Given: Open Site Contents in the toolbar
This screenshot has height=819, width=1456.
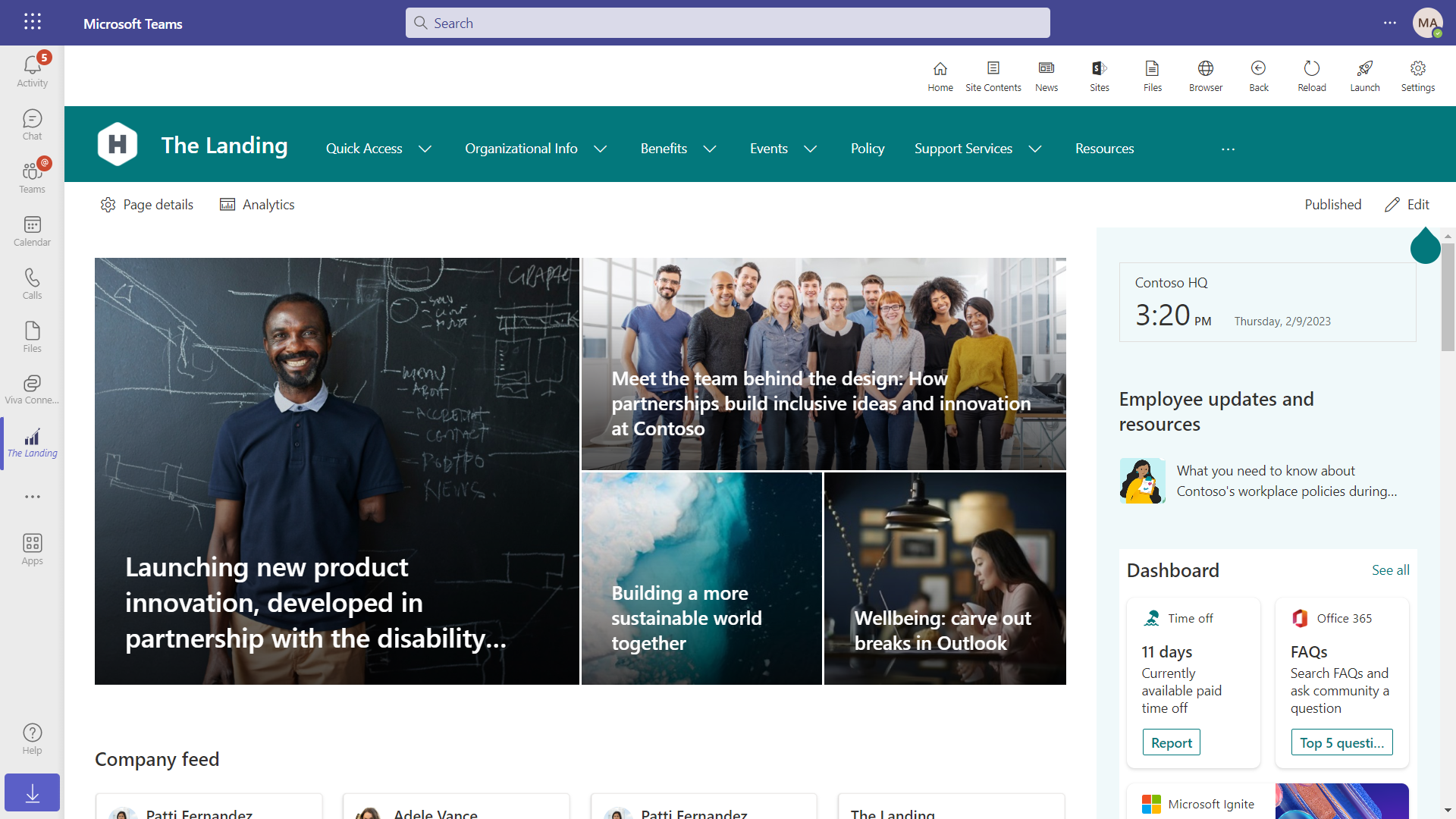Looking at the screenshot, I should pyautogui.click(x=993, y=77).
